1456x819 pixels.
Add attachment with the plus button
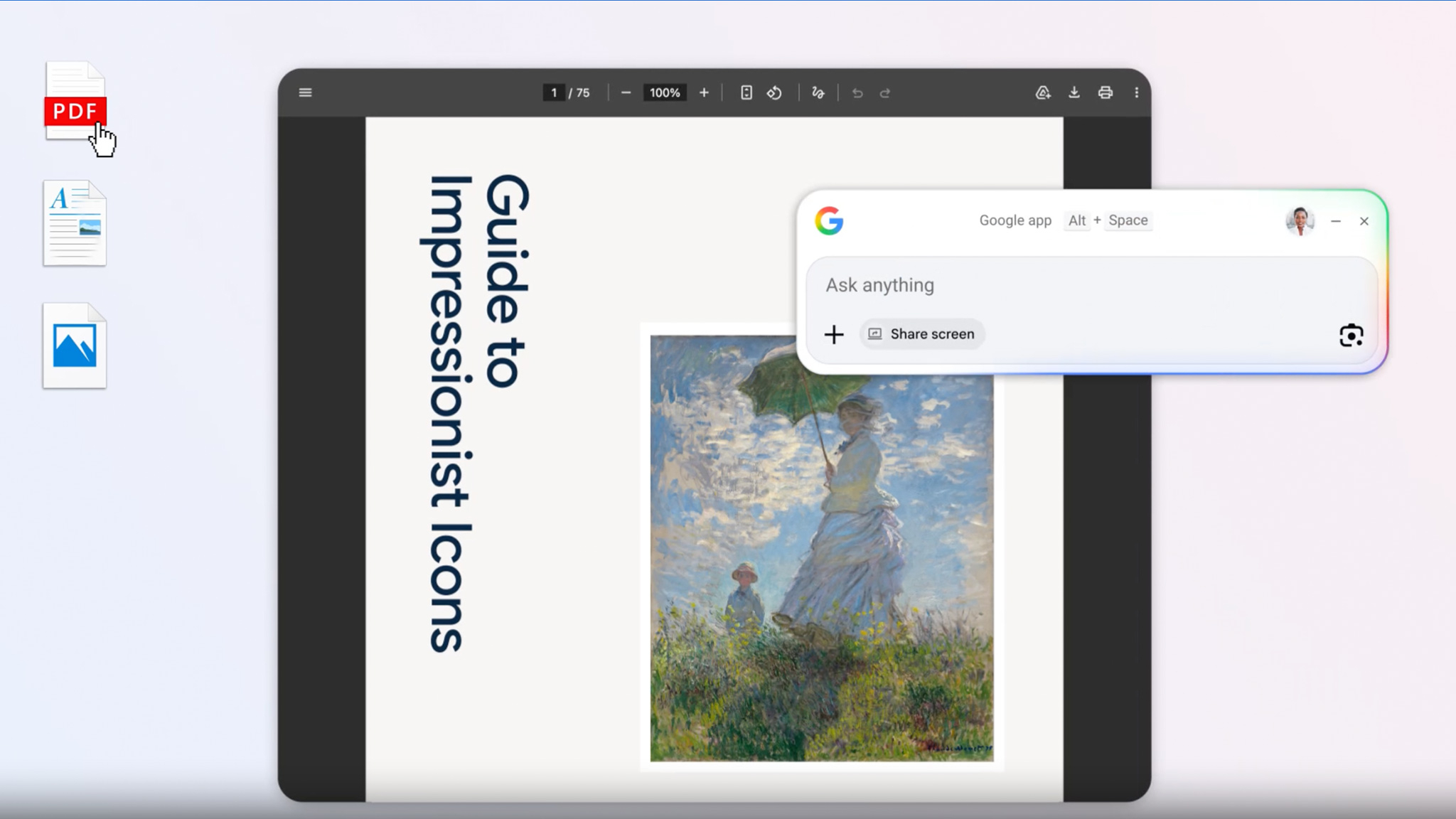[x=834, y=334]
